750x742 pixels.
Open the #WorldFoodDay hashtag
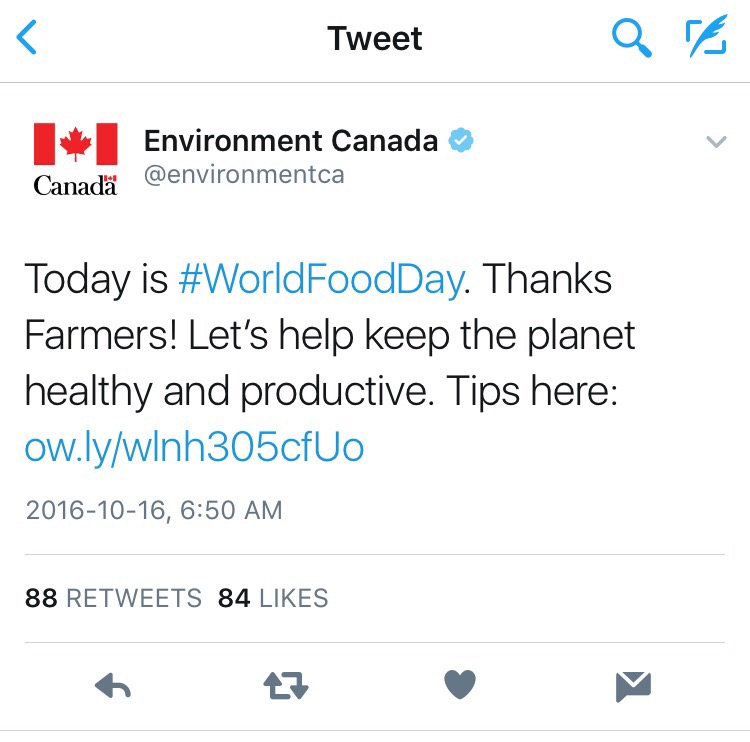320,281
